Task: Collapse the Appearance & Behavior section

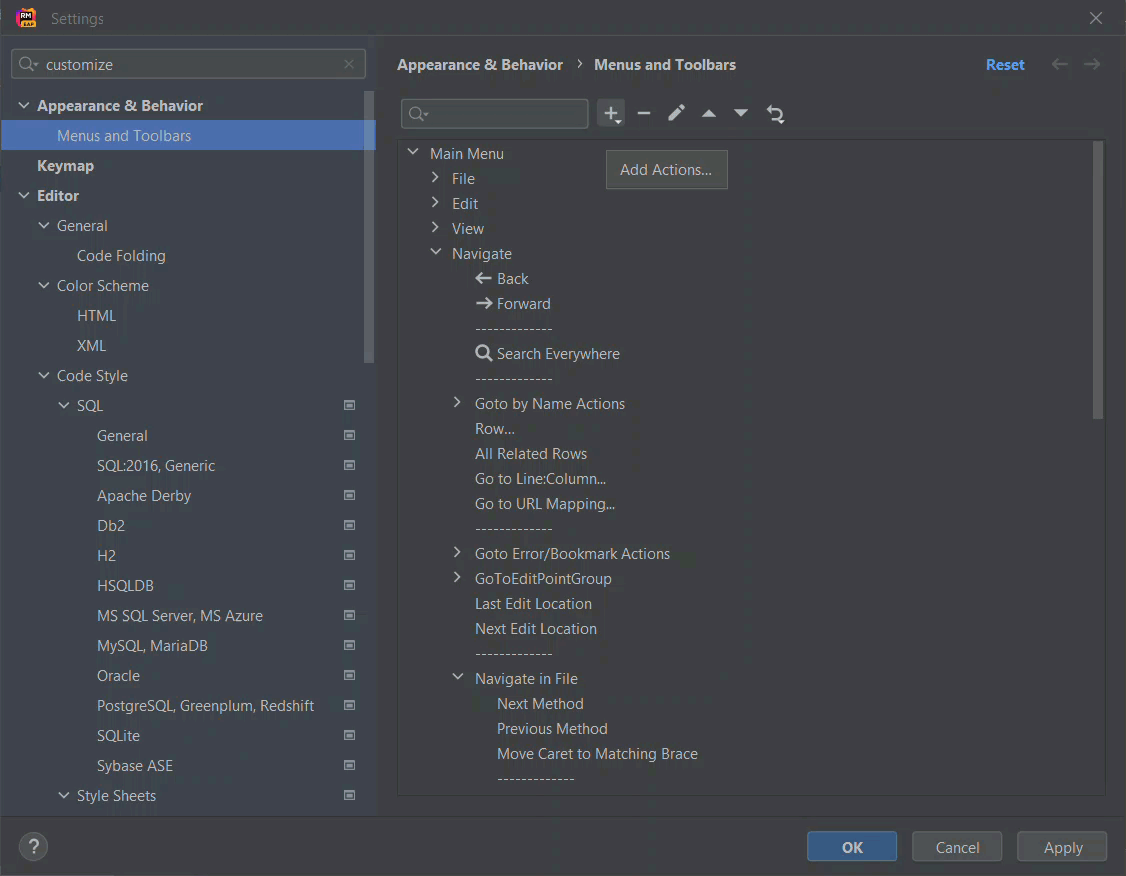Action: point(24,106)
